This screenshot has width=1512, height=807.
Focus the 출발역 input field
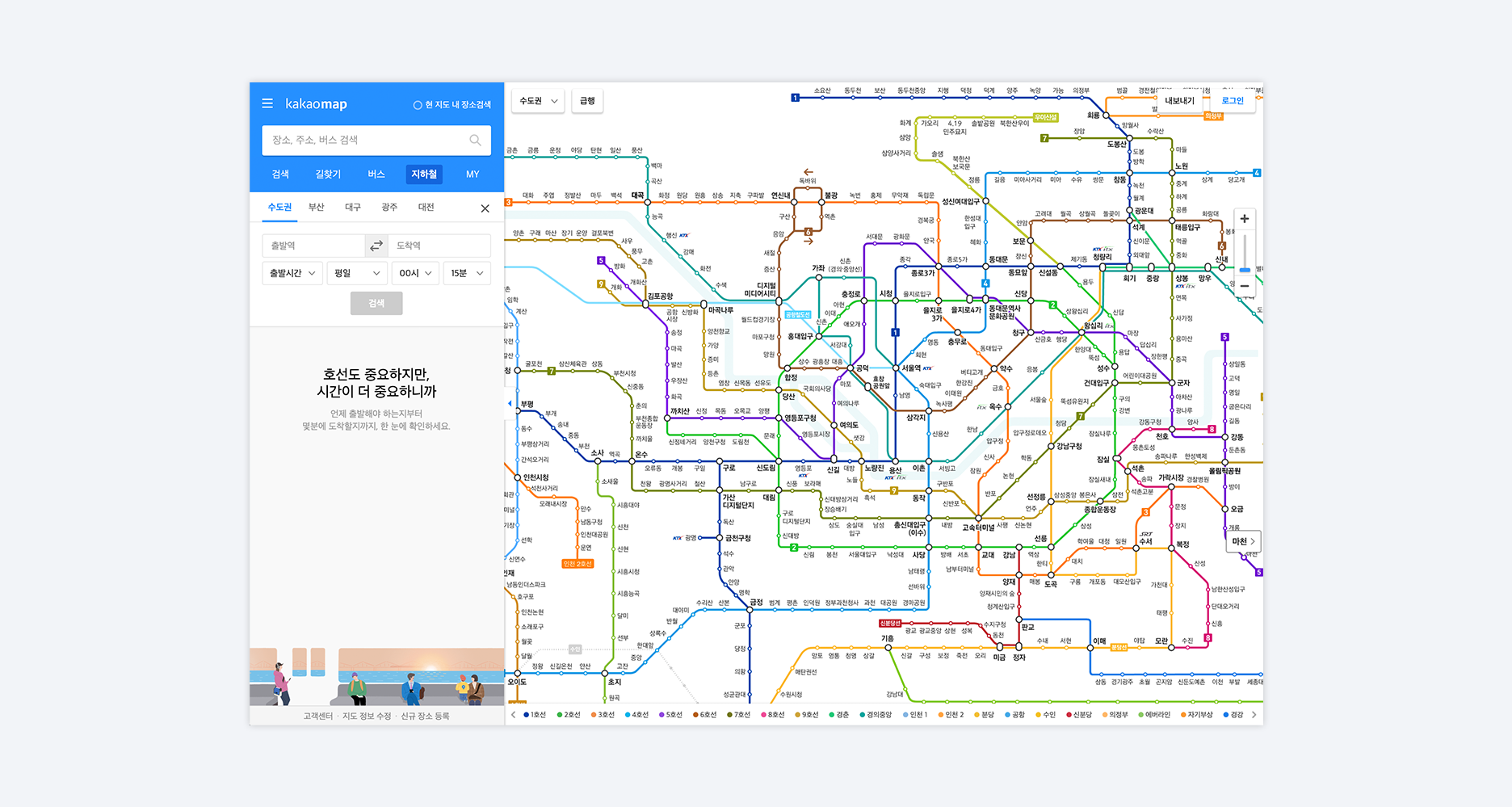click(x=313, y=246)
